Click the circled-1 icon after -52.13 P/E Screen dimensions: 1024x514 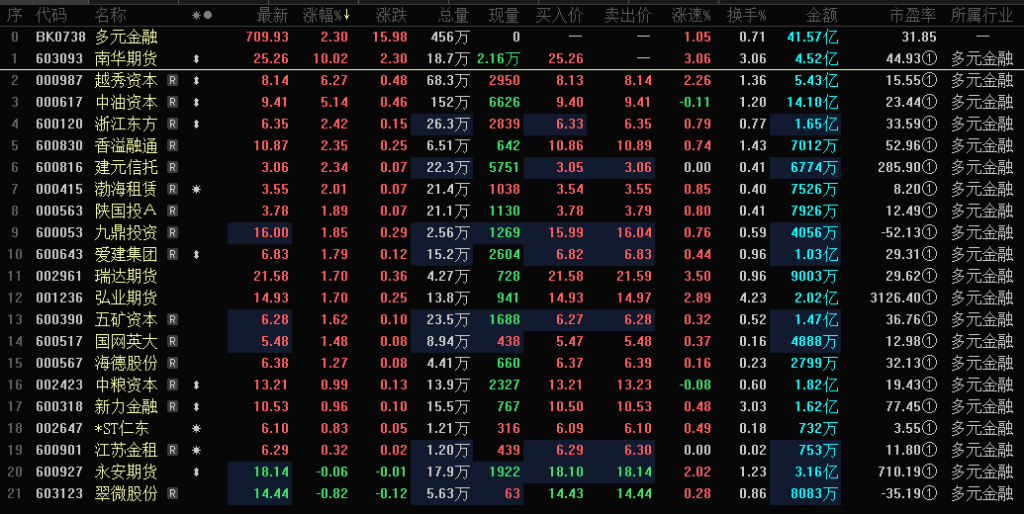931,233
